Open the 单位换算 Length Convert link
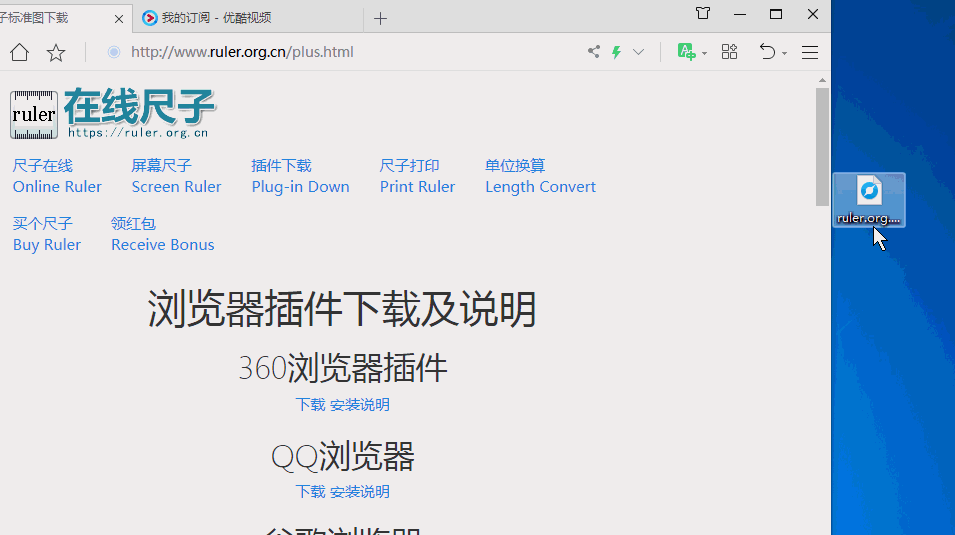Image resolution: width=955 pixels, height=535 pixels. click(x=540, y=176)
